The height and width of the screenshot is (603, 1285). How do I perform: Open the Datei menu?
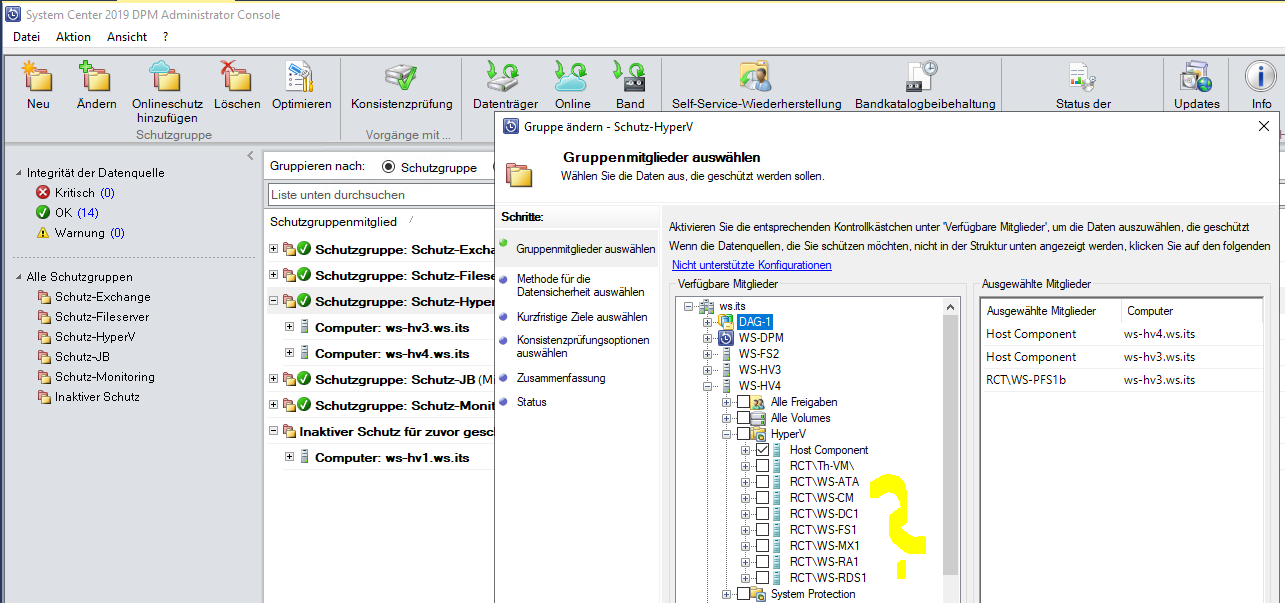(27, 37)
